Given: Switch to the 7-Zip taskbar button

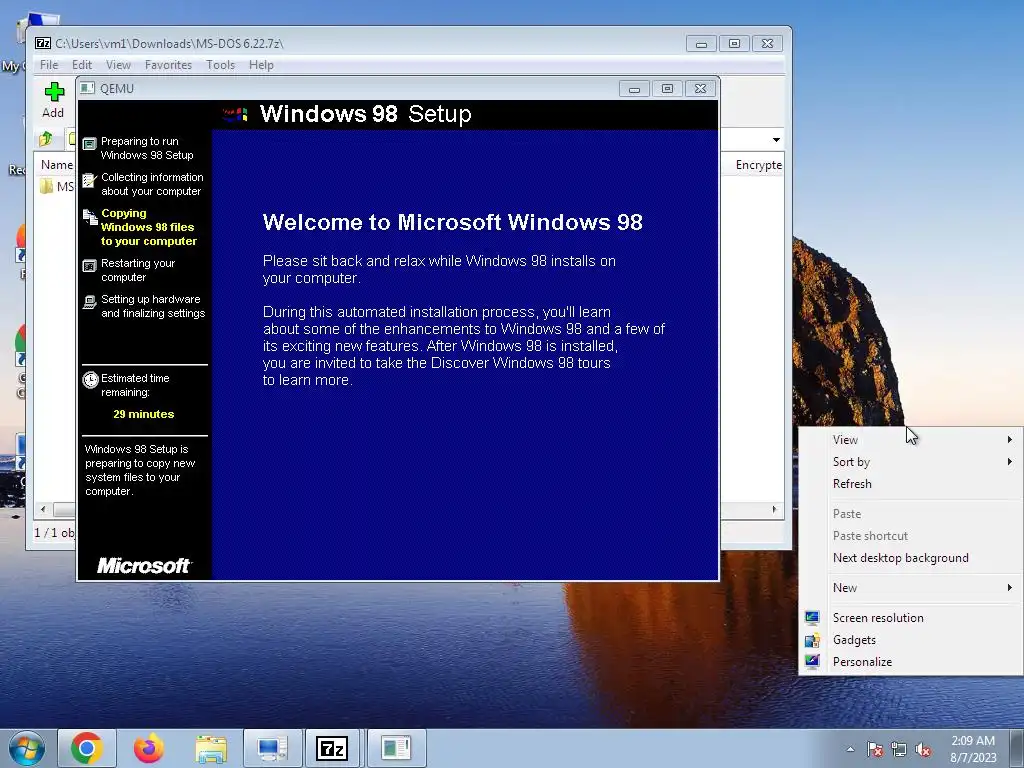Looking at the screenshot, I should [x=332, y=748].
